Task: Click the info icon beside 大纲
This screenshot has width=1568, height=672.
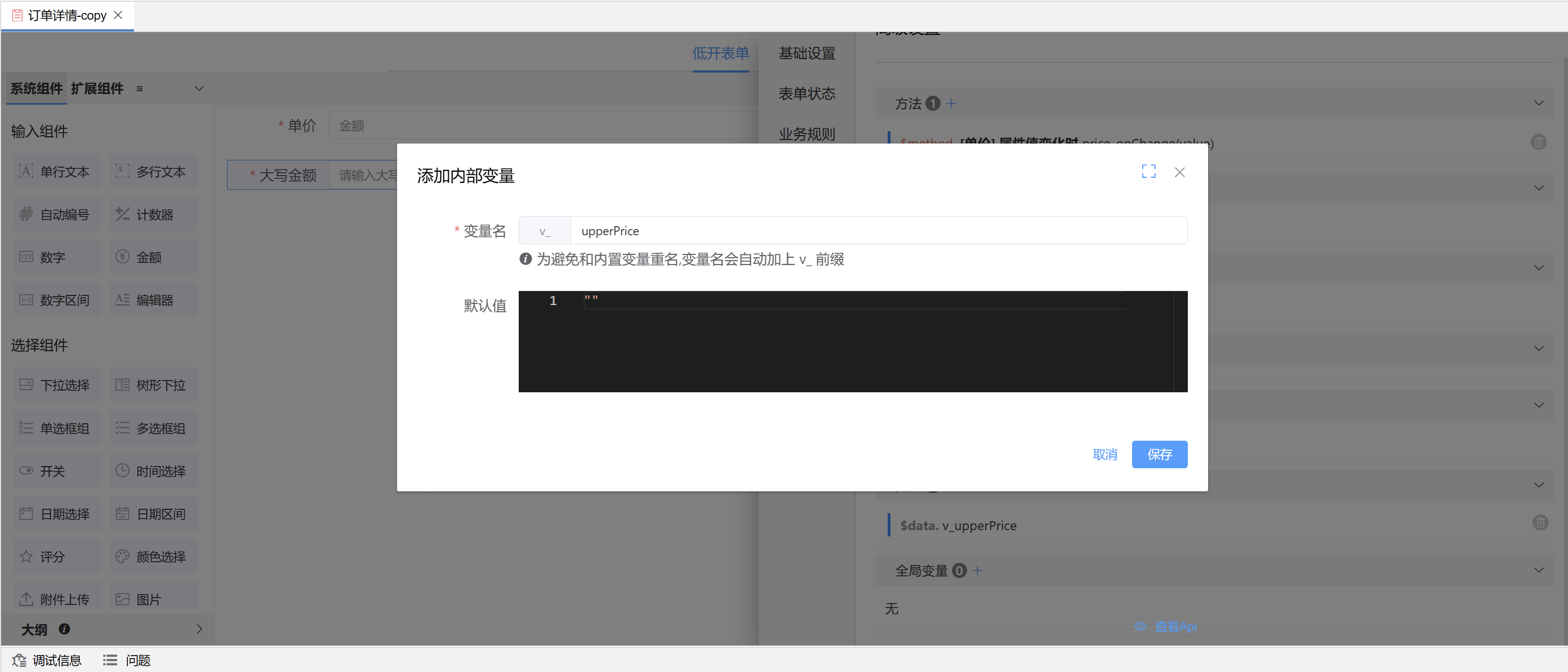Action: tap(64, 629)
